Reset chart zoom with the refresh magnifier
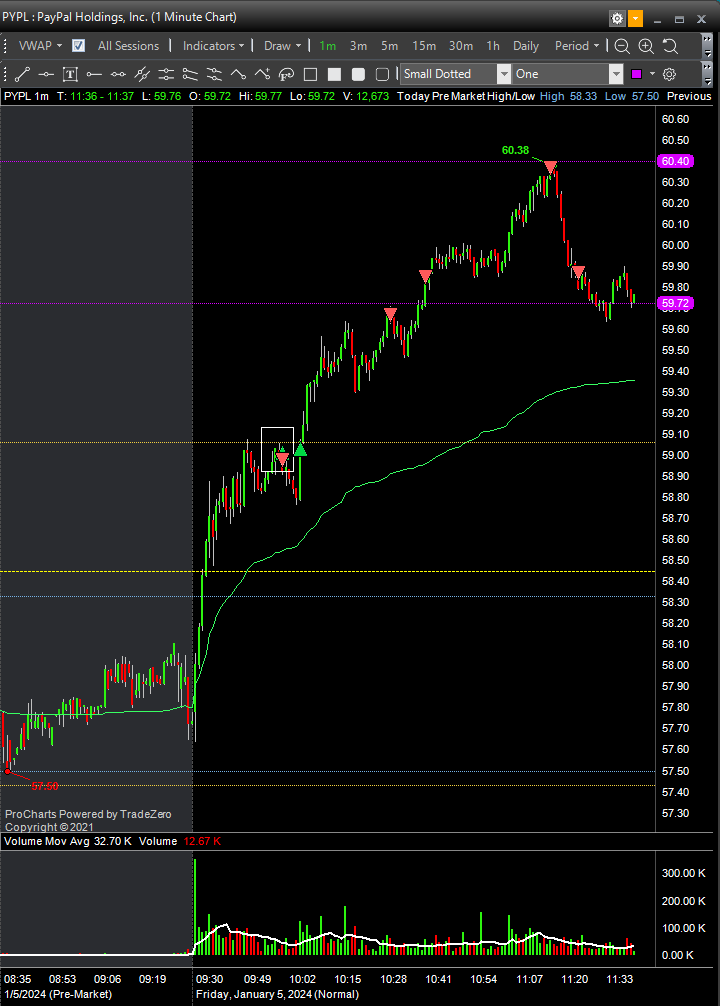The image size is (720, 1006). tap(670, 46)
